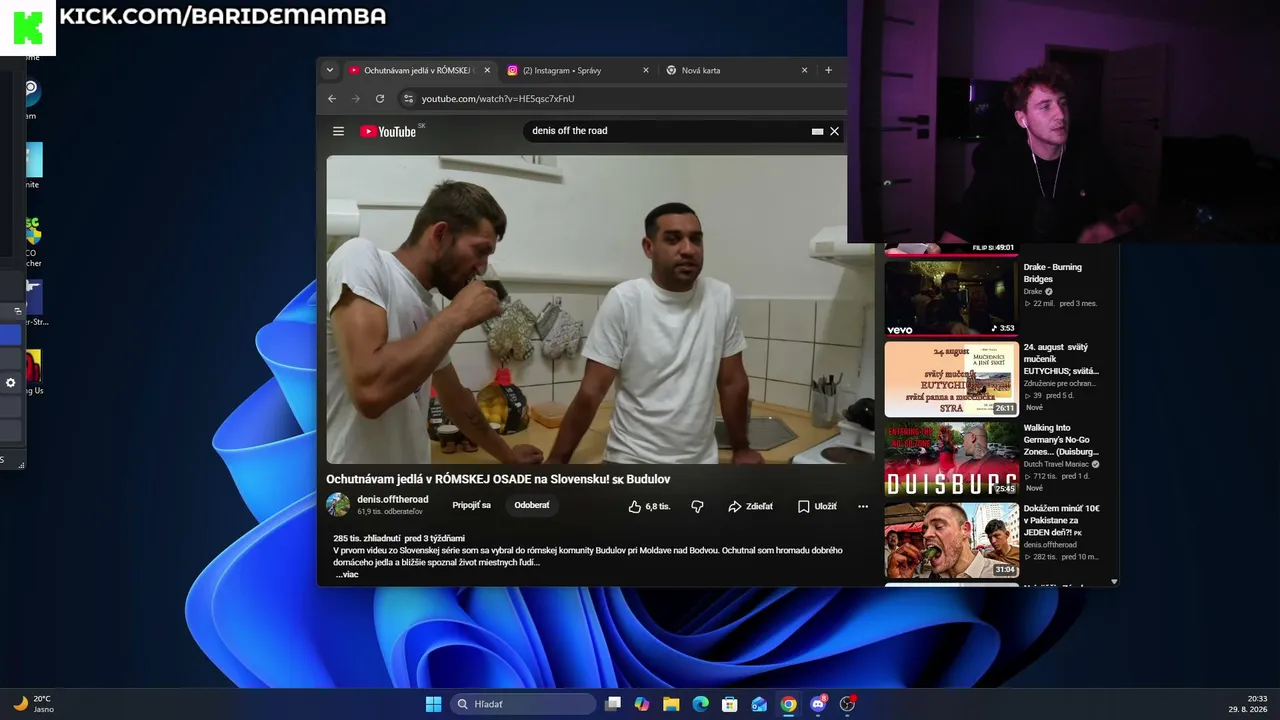
Task: Open the Windows Start menu
Action: [433, 704]
